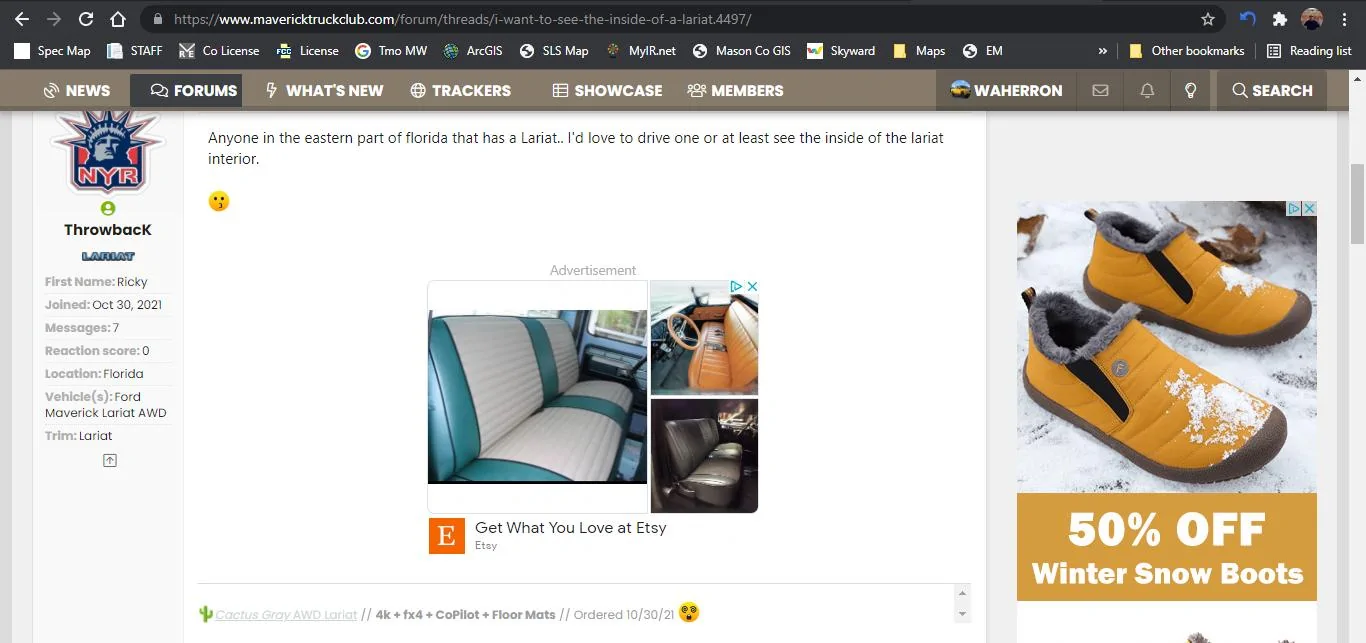1366x643 pixels.
Task: Expand the signature scroll down arrow
Action: pos(962,614)
